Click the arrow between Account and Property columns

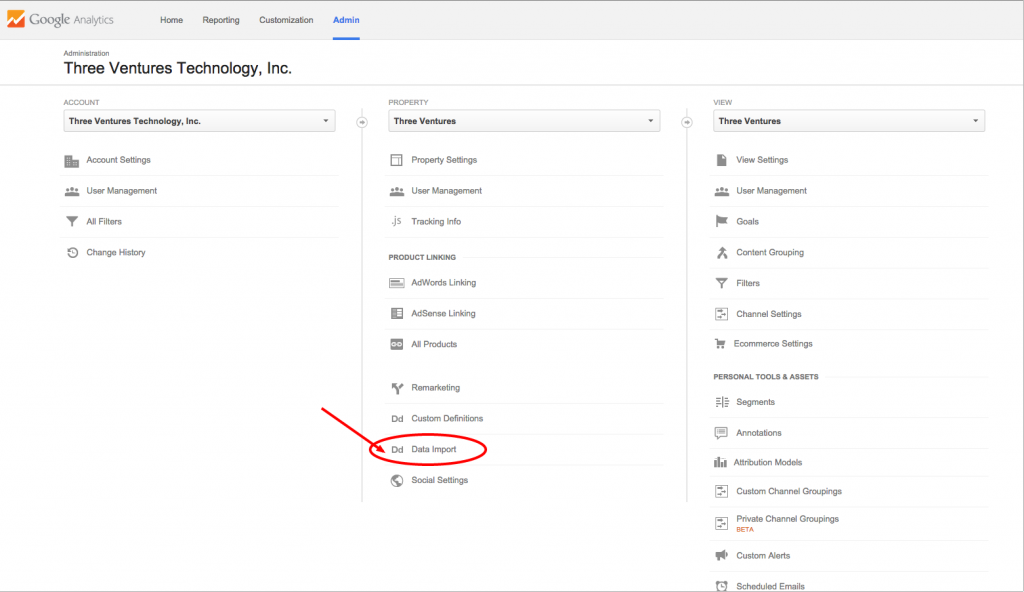(362, 122)
